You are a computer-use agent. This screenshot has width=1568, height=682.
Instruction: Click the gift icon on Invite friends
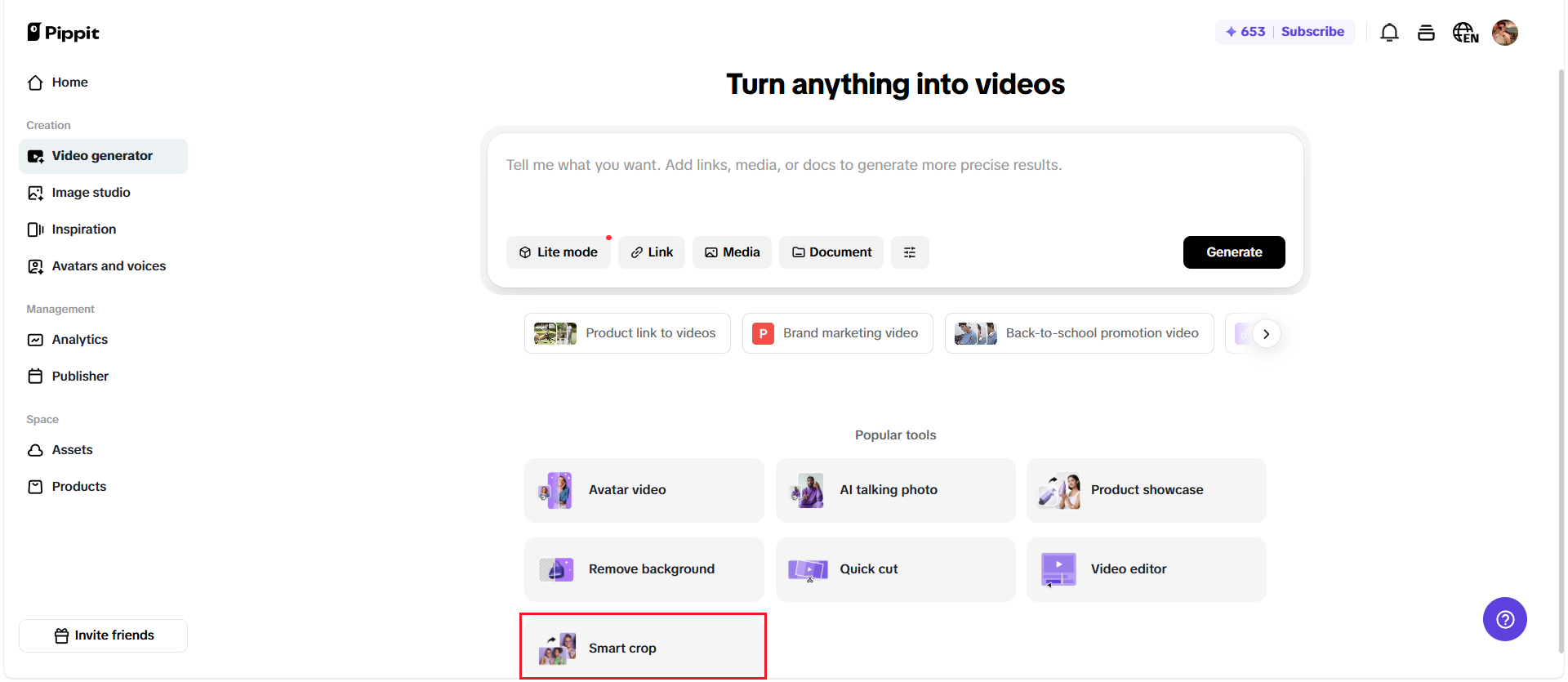61,635
